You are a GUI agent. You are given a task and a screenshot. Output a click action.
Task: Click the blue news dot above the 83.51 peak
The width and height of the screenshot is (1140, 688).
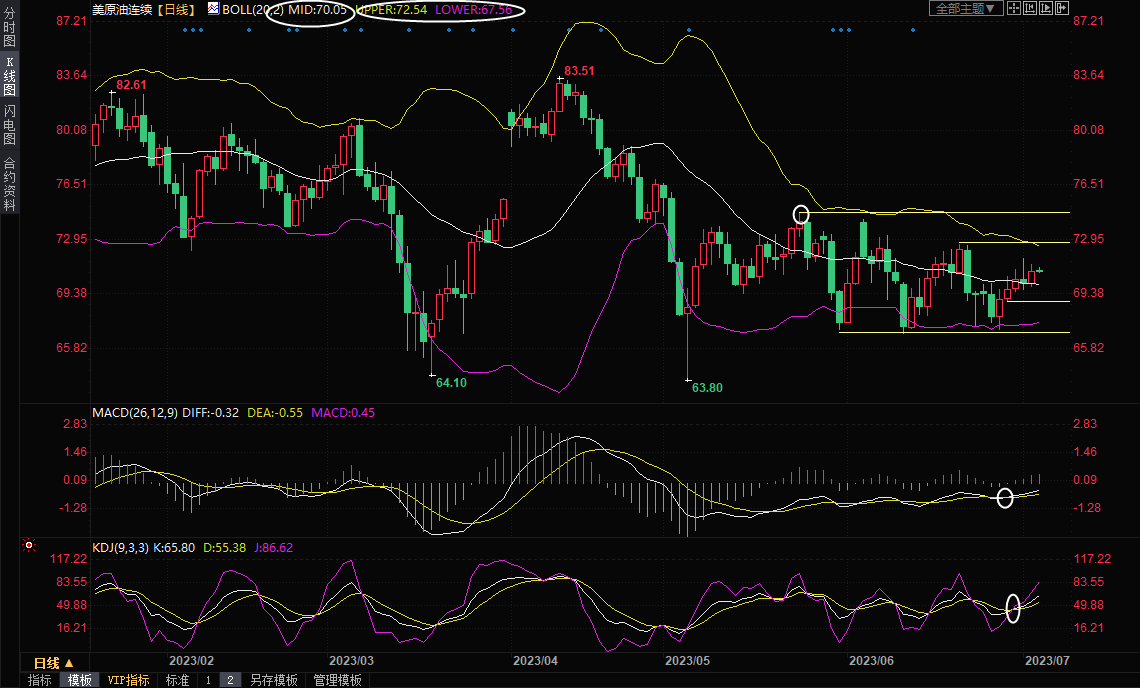569,29
